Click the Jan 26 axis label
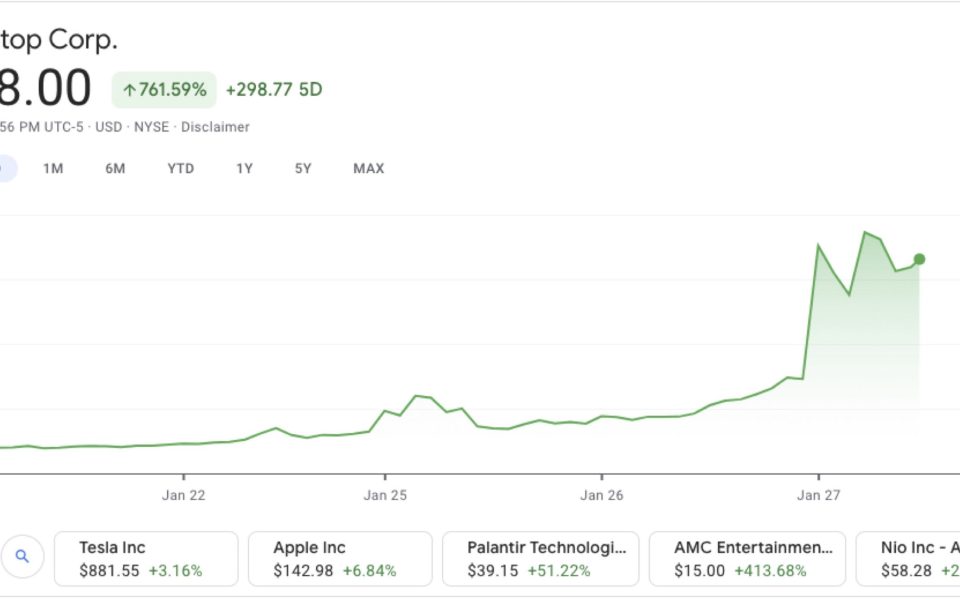This screenshot has height=600, width=960. point(602,495)
